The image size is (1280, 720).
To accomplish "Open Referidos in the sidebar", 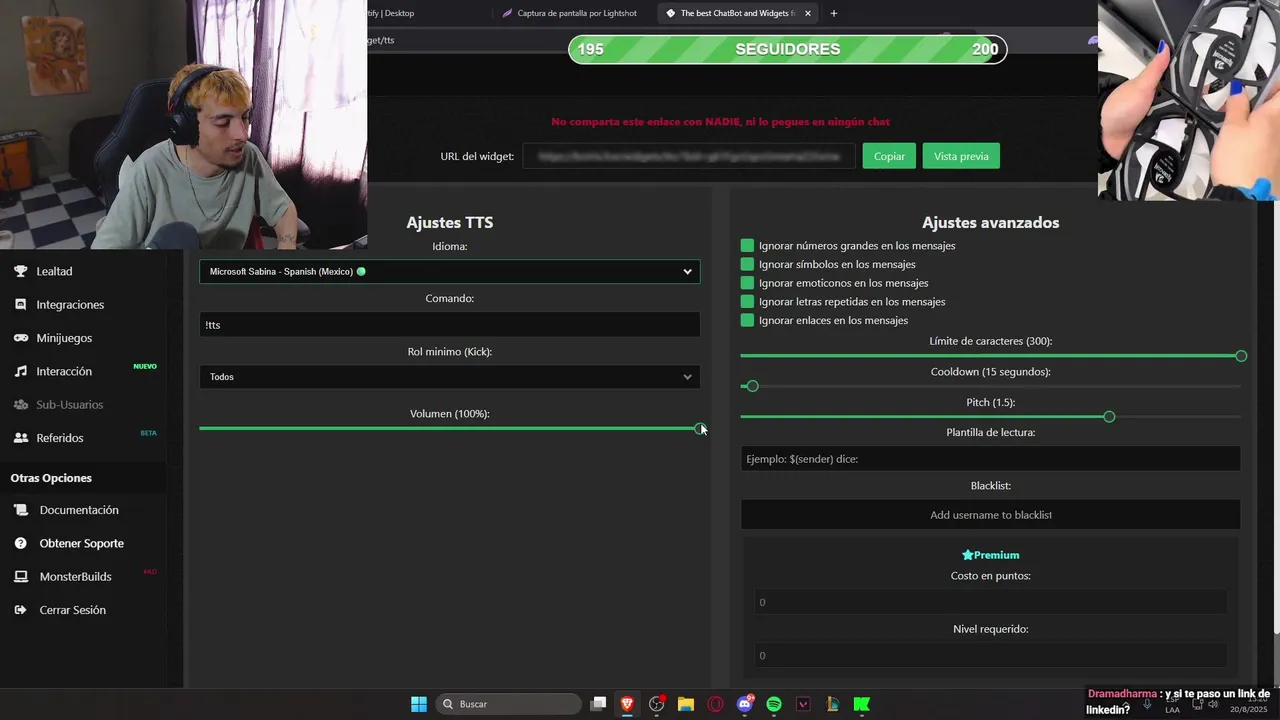I will (60, 438).
